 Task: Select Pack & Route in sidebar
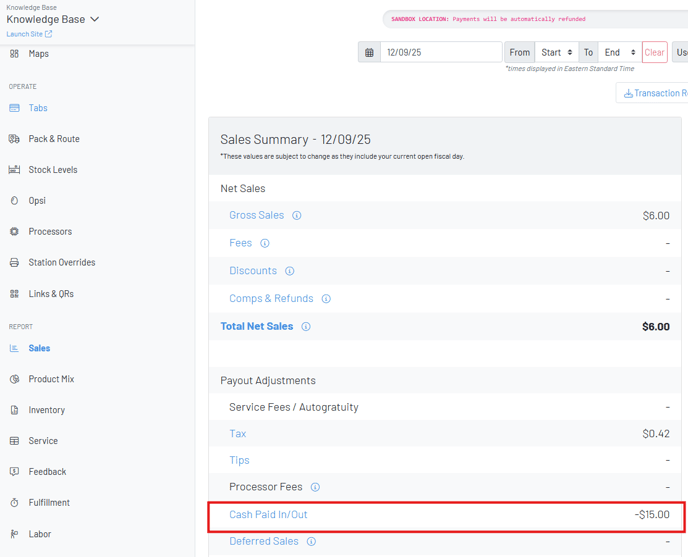pyautogui.click(x=53, y=139)
